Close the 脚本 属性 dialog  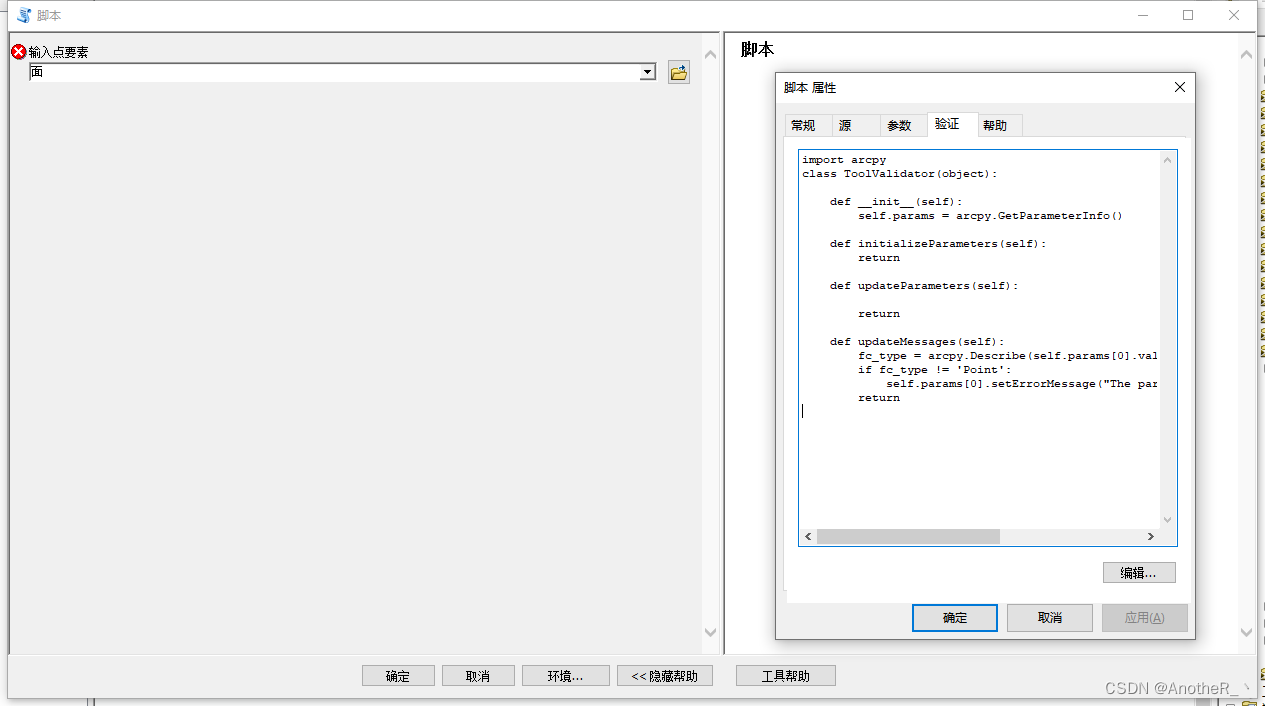[1180, 88]
